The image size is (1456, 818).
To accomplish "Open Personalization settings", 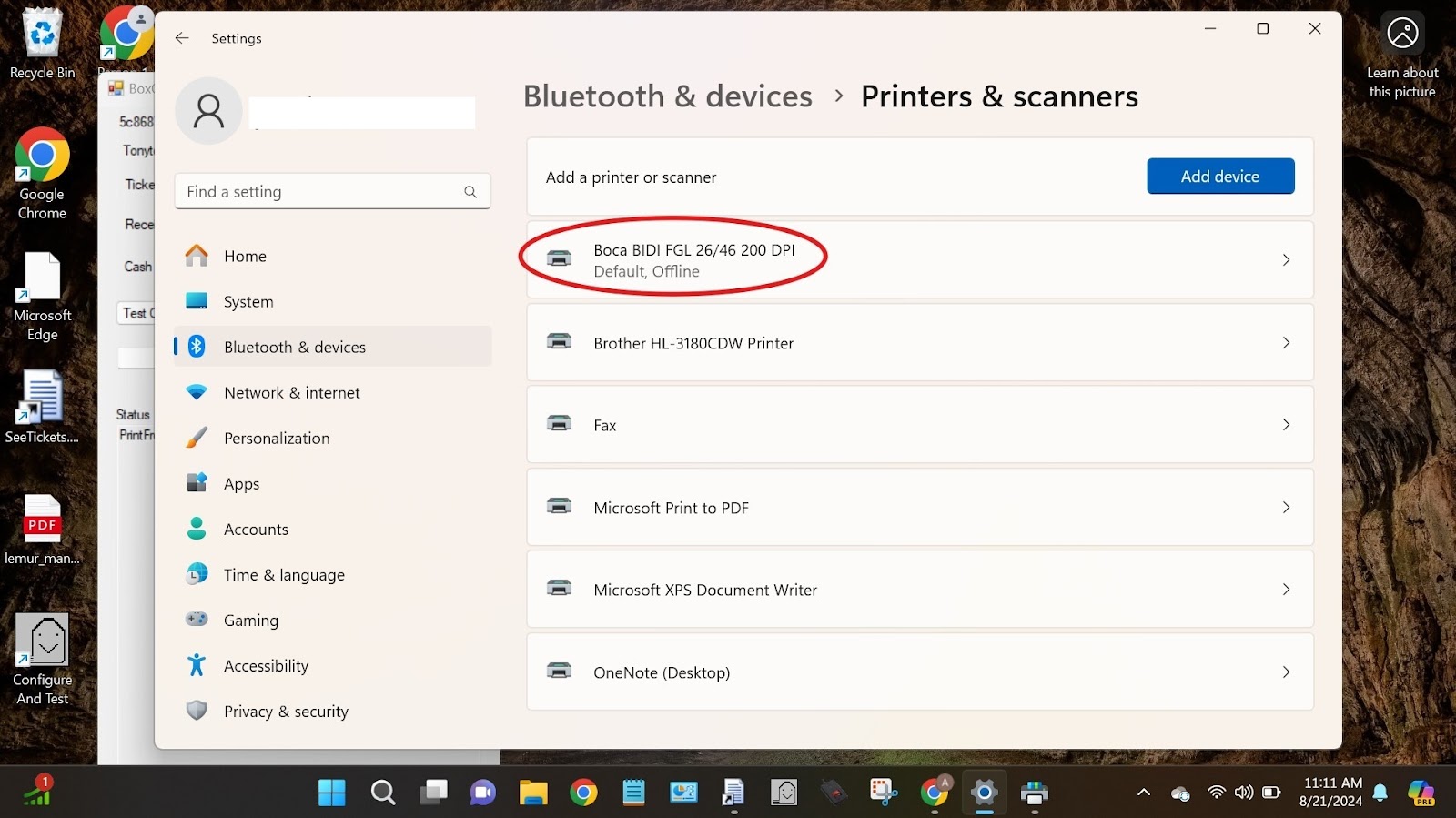I will pos(332,438).
